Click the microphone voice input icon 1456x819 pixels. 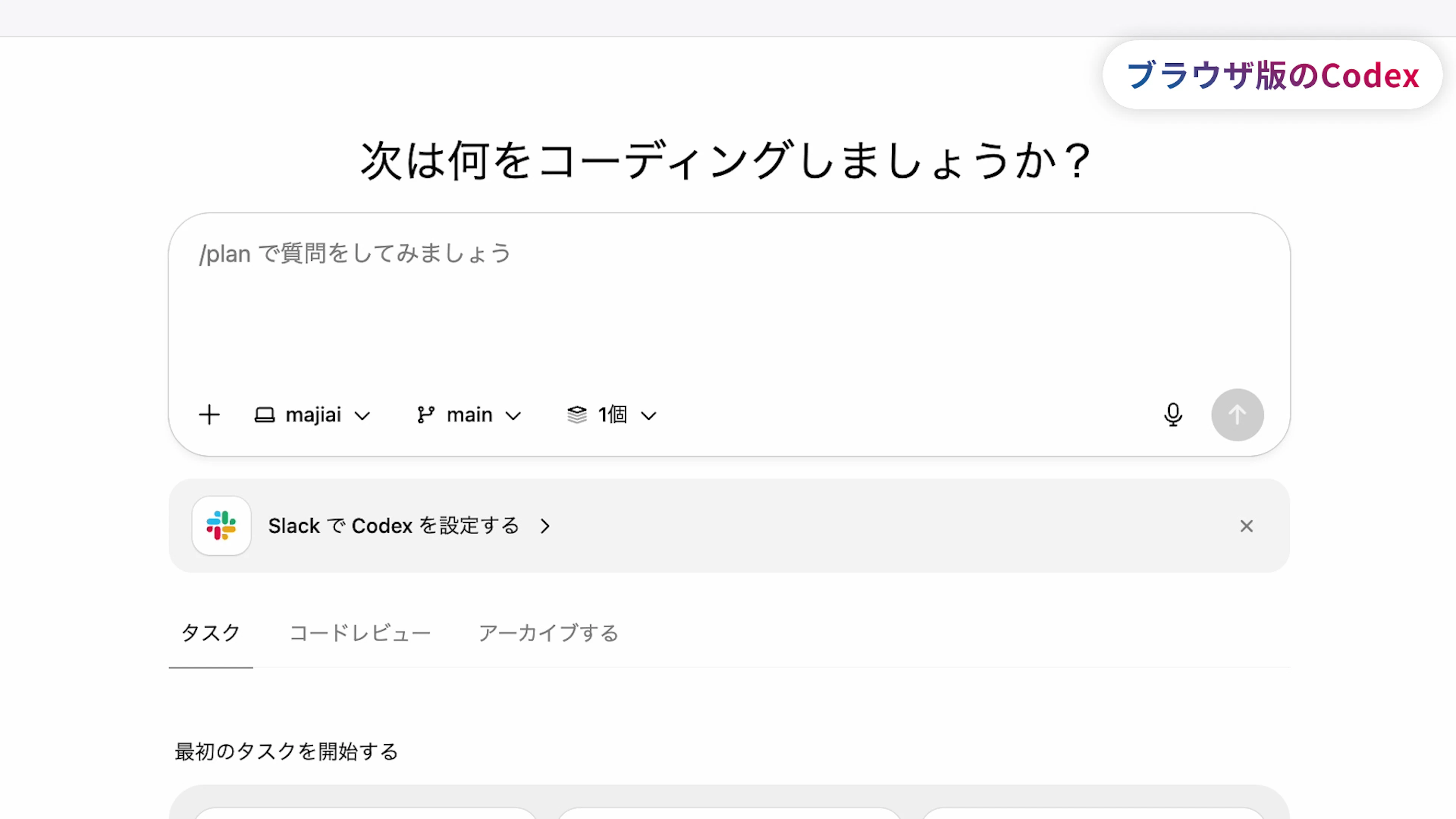tap(1173, 415)
